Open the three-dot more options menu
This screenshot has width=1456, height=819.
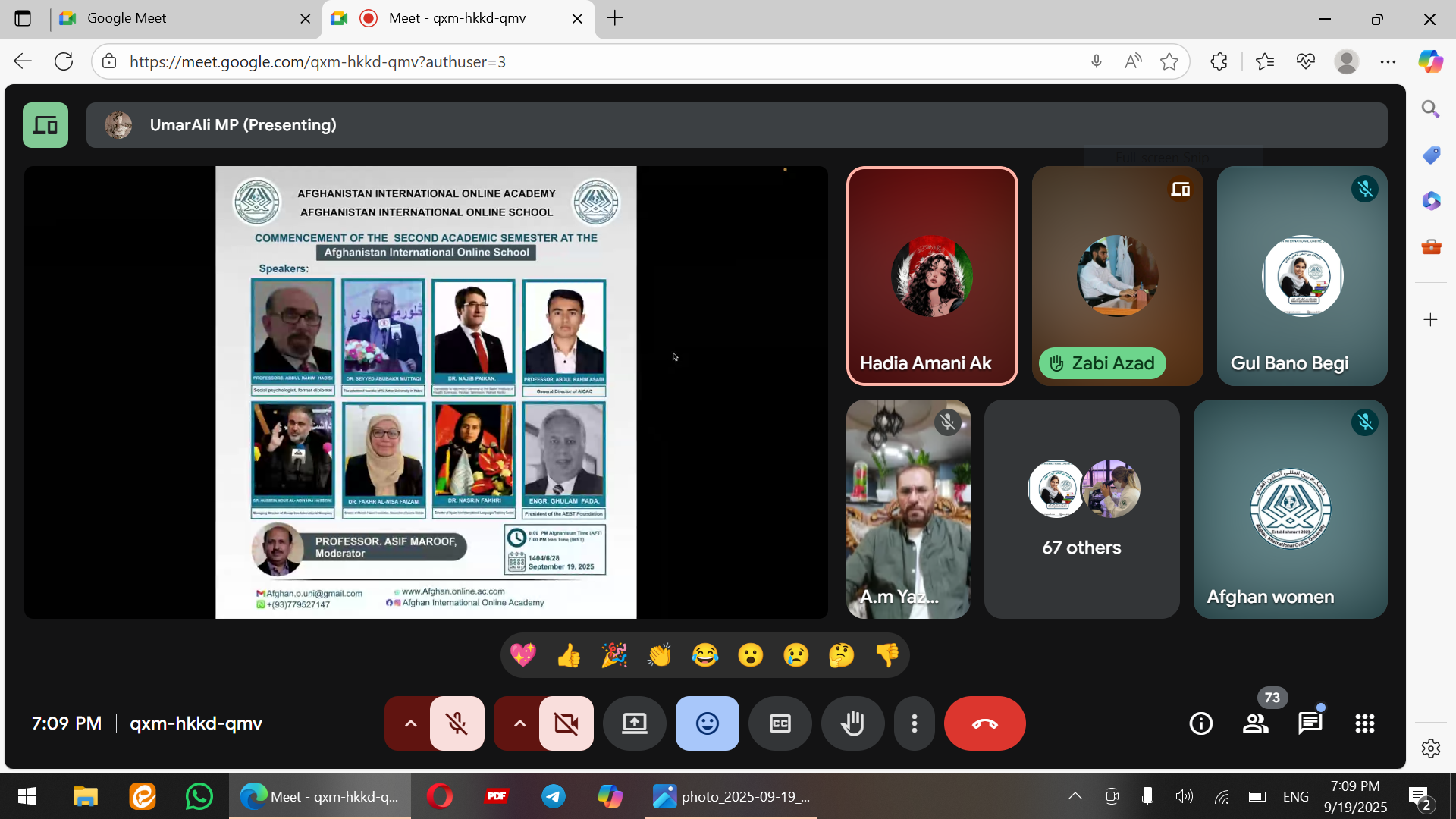[914, 723]
